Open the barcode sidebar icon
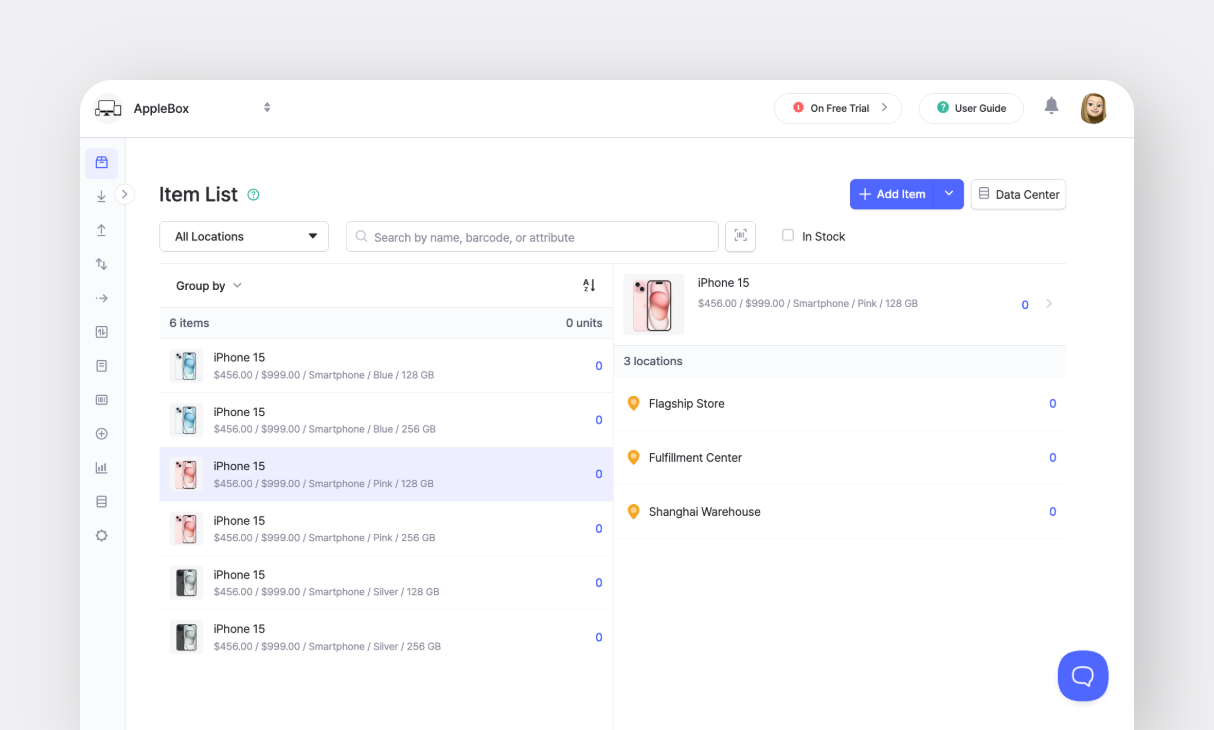This screenshot has width=1214, height=730. click(x=101, y=400)
